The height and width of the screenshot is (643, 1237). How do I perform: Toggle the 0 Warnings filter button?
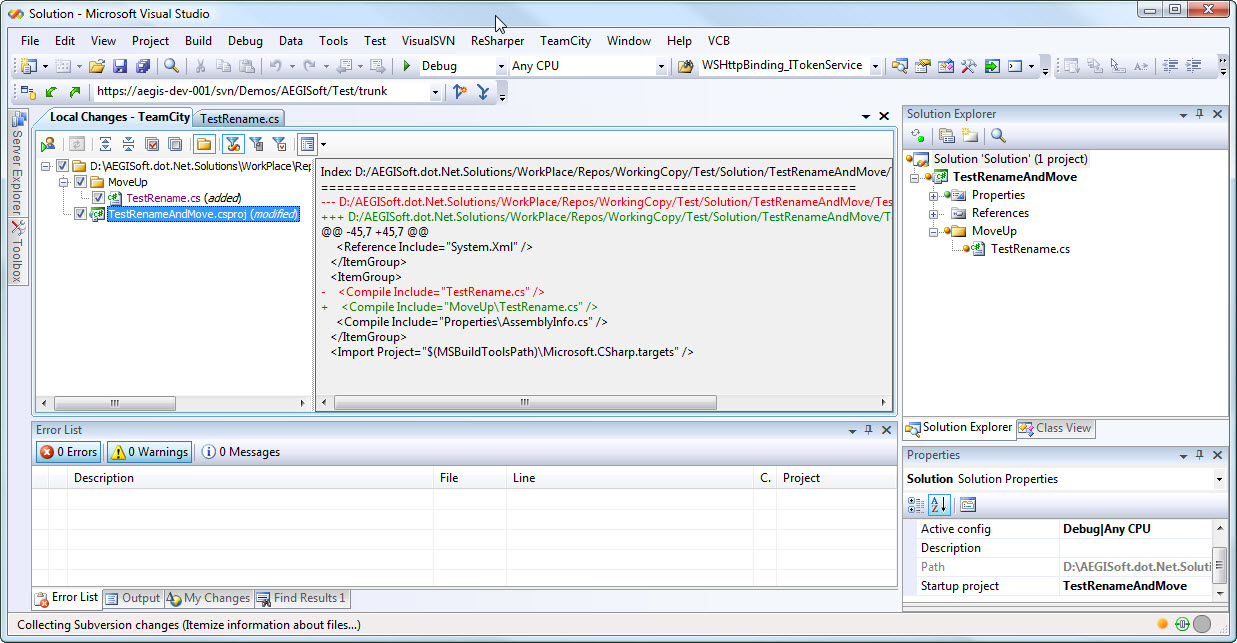(149, 452)
